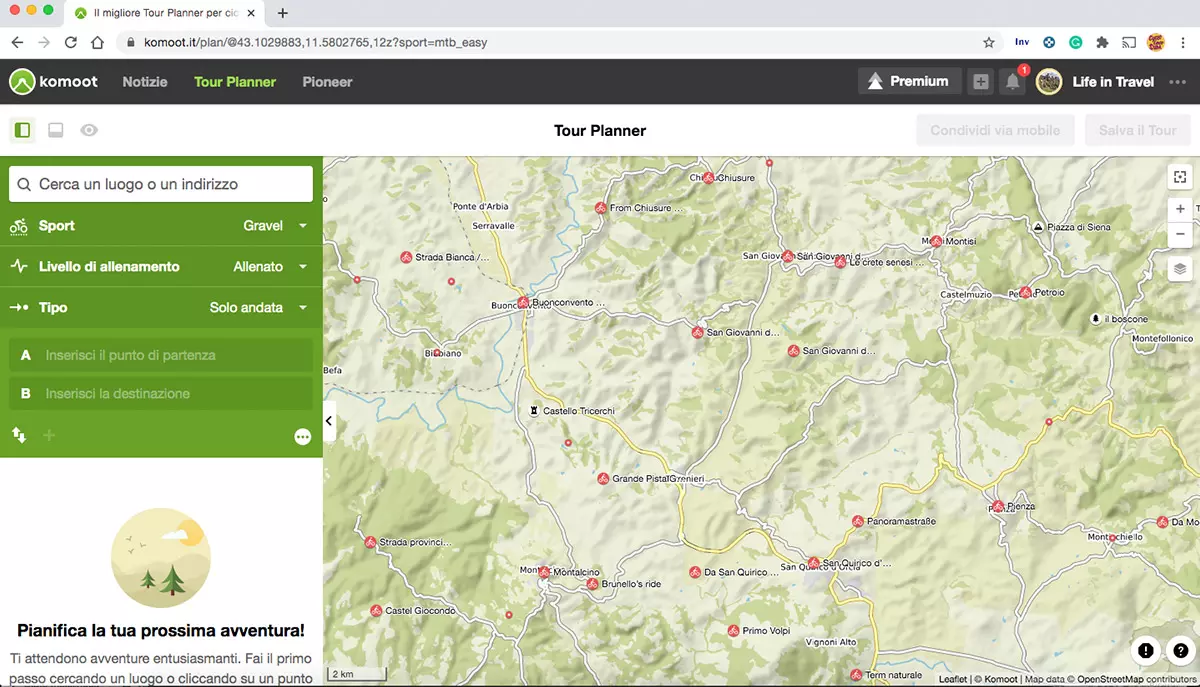Open the Notizie menu item

(x=145, y=82)
